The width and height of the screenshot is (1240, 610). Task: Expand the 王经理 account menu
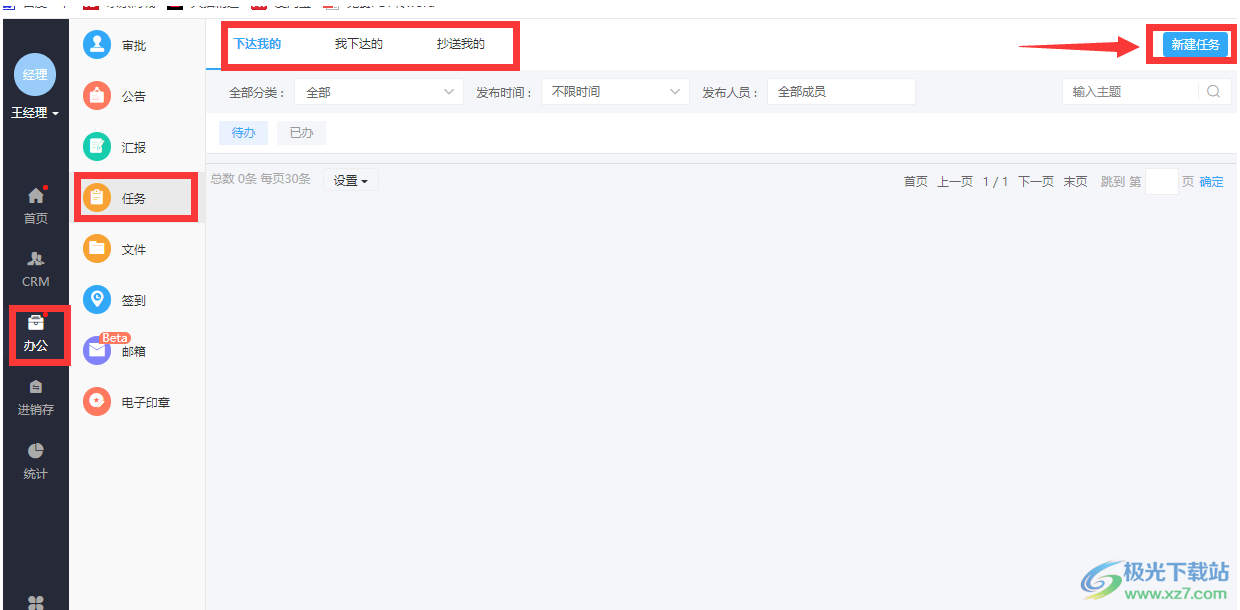(x=35, y=113)
